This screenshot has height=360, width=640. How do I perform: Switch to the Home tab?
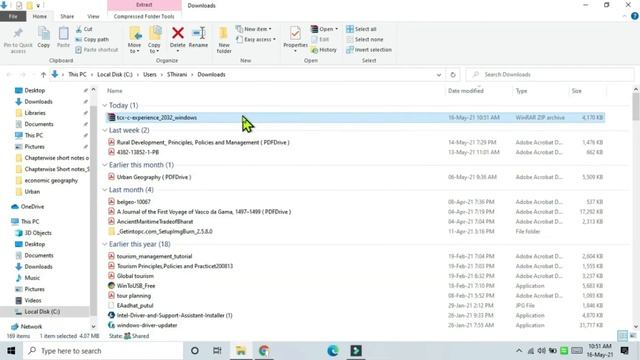[40, 16]
